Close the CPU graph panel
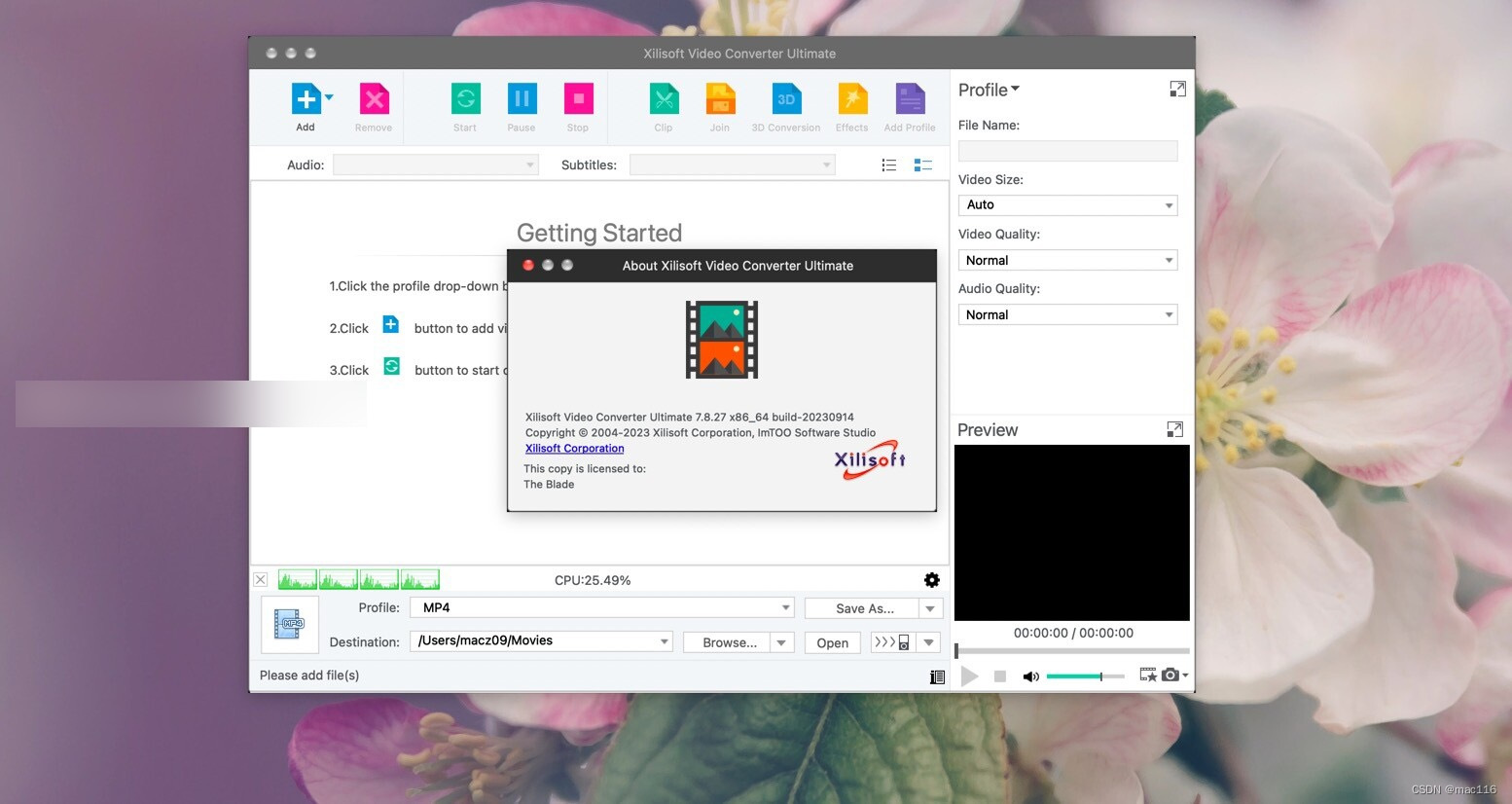 pos(261,579)
